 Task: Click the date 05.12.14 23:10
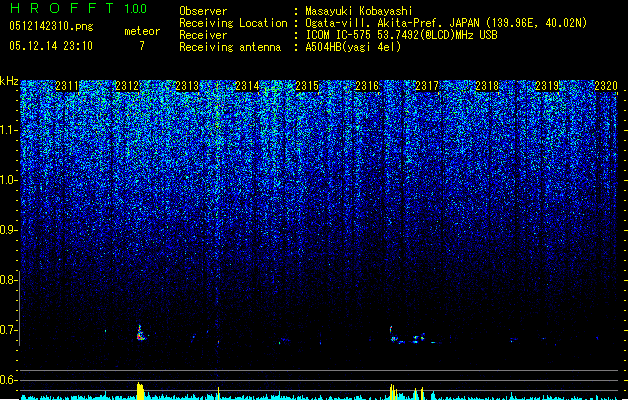[51, 46]
